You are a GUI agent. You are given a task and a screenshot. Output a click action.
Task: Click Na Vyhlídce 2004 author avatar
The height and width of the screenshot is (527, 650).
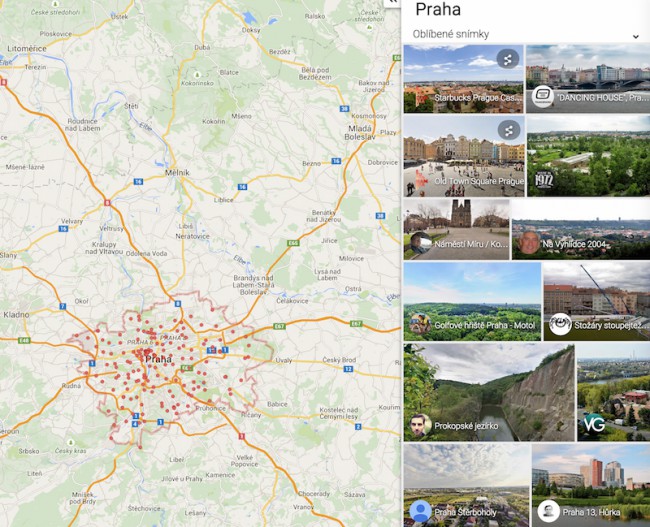528,242
